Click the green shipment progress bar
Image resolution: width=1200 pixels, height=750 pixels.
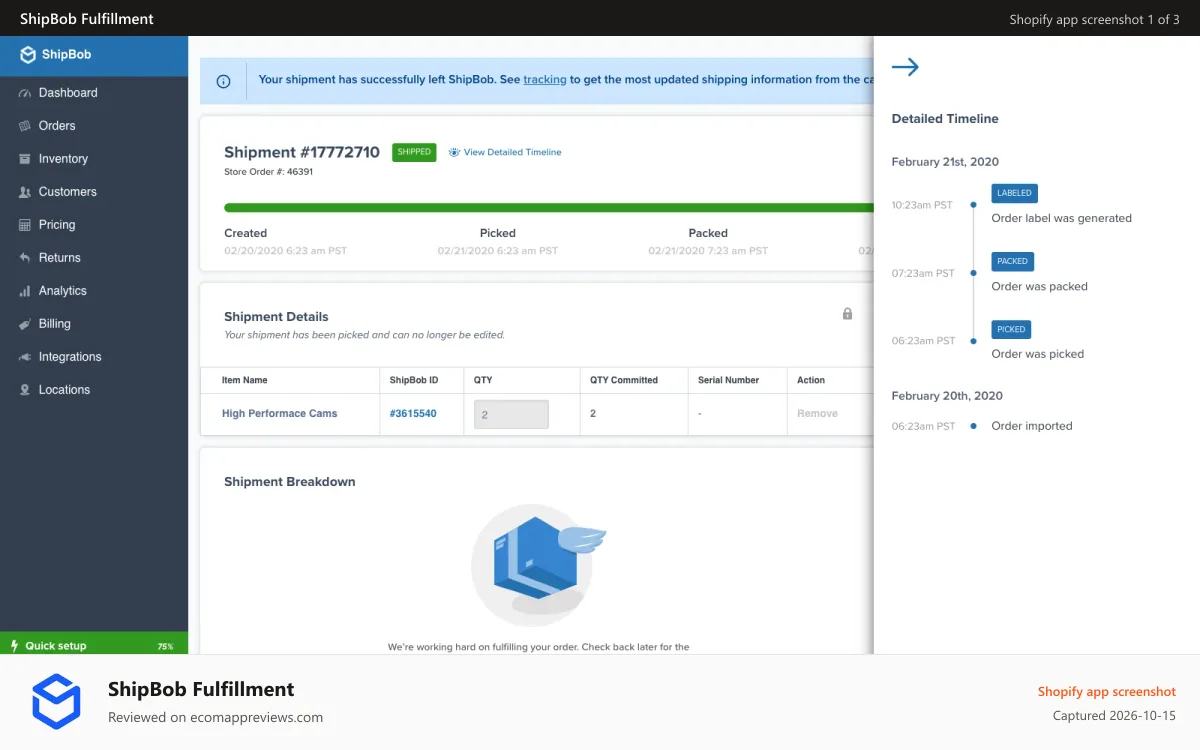[x=548, y=208]
